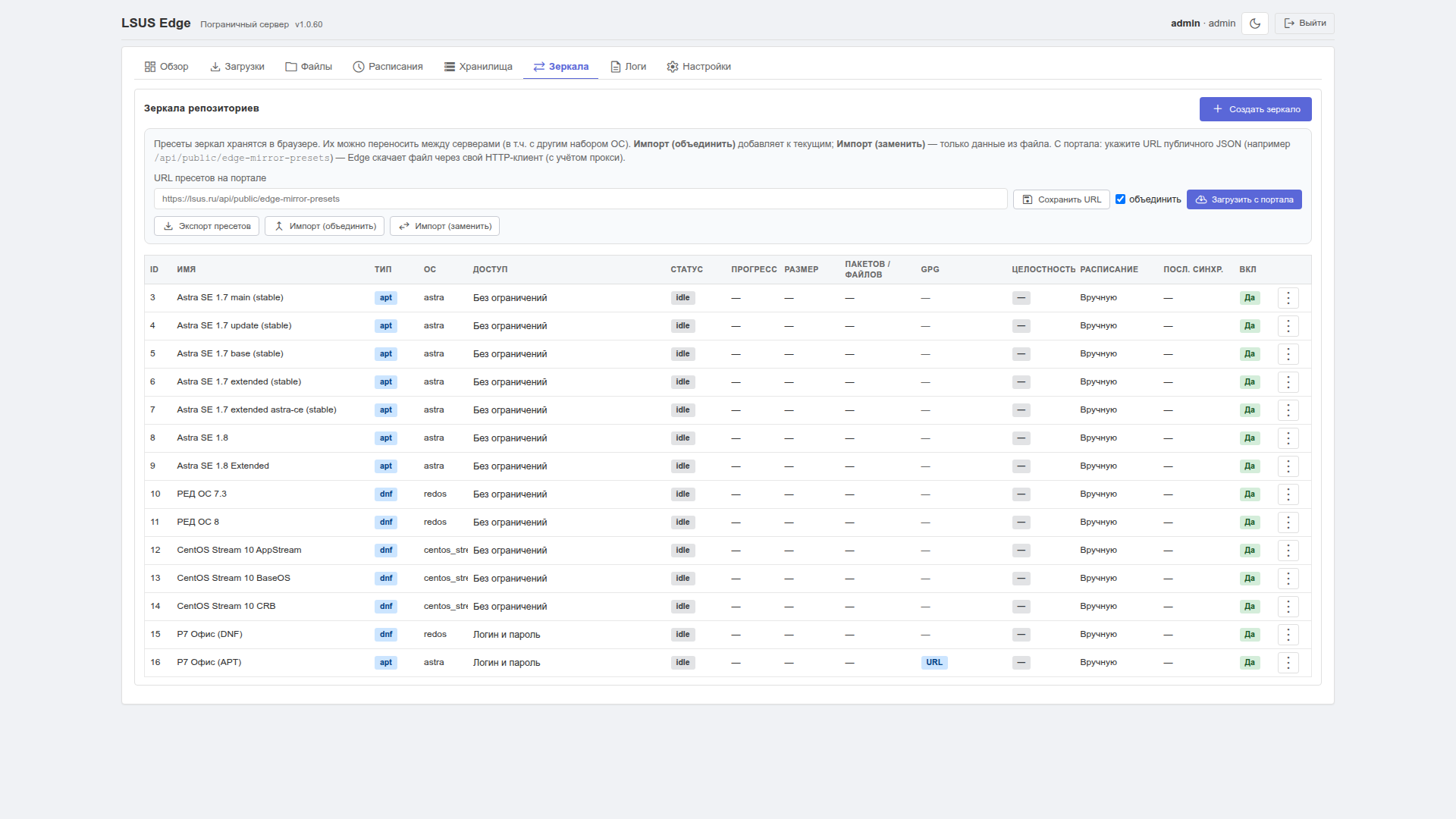The image size is (1456, 819).
Task: Open row menu for Astra SE 1.7 main
Action: pos(1288,298)
